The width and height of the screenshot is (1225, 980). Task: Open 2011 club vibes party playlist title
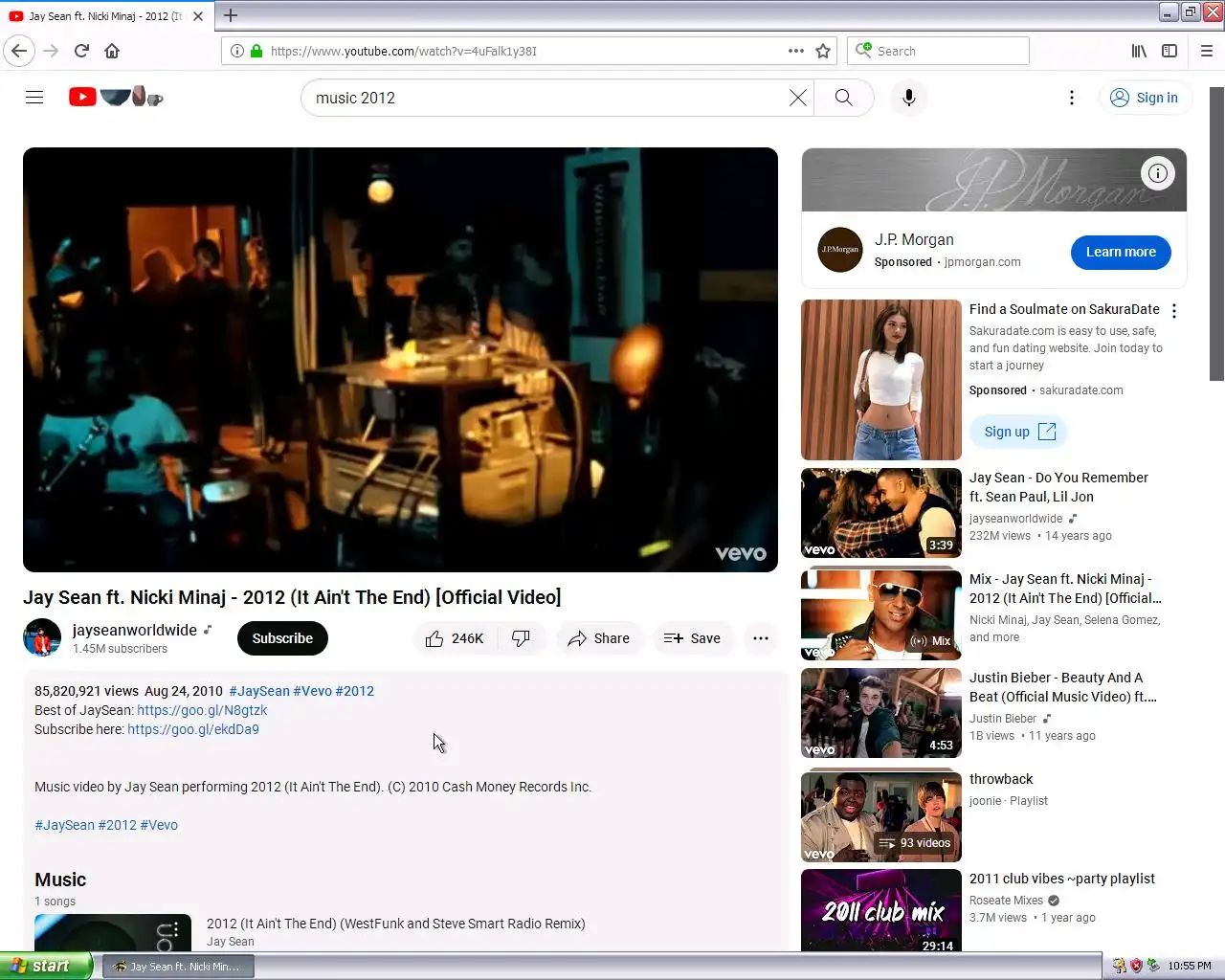point(1062,879)
